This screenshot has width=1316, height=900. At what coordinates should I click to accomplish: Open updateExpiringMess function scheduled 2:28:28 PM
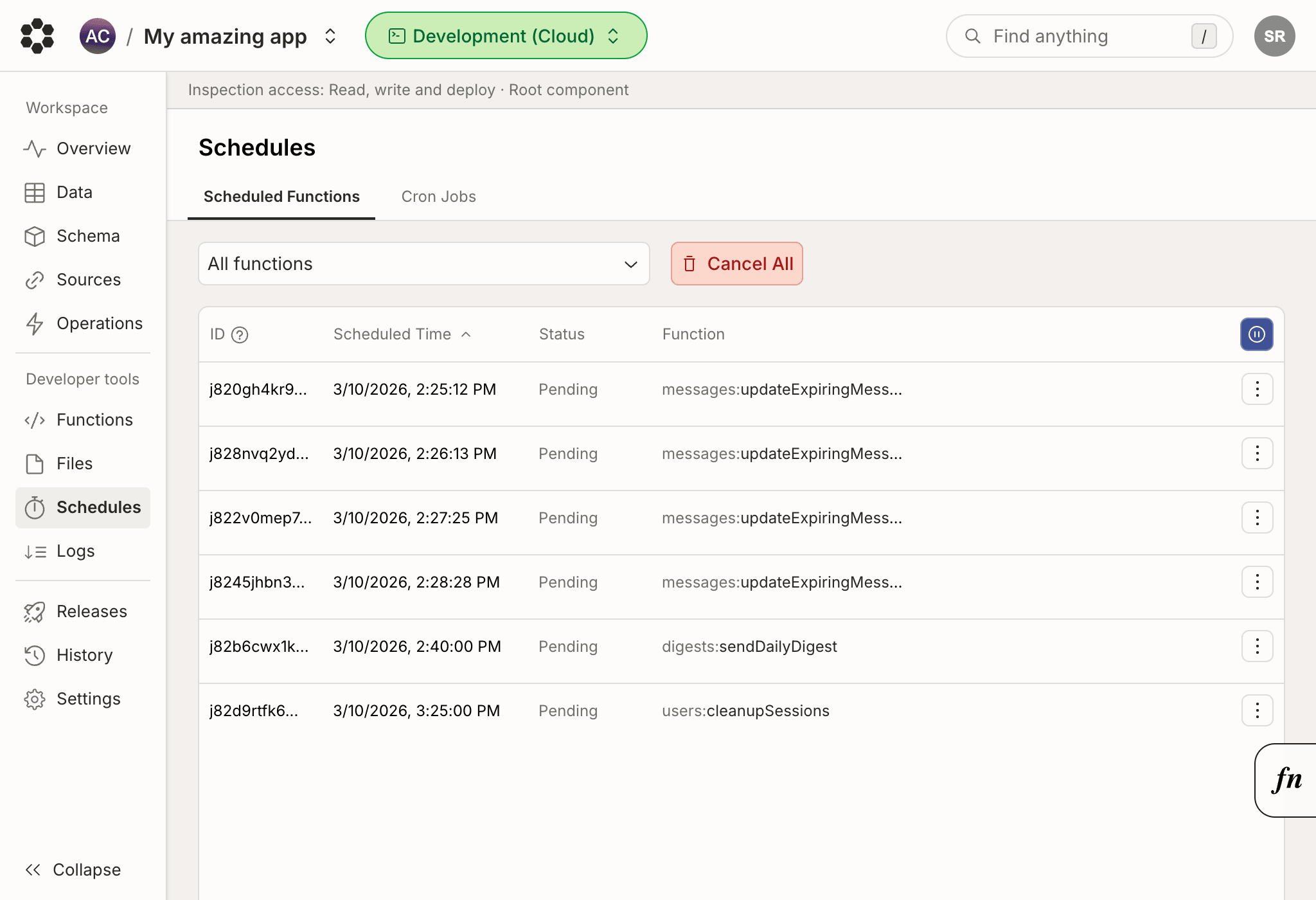pos(782,582)
